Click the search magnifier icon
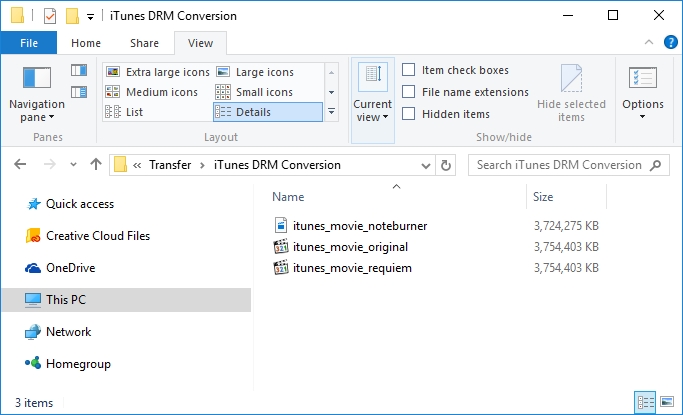683x415 pixels. (656, 165)
